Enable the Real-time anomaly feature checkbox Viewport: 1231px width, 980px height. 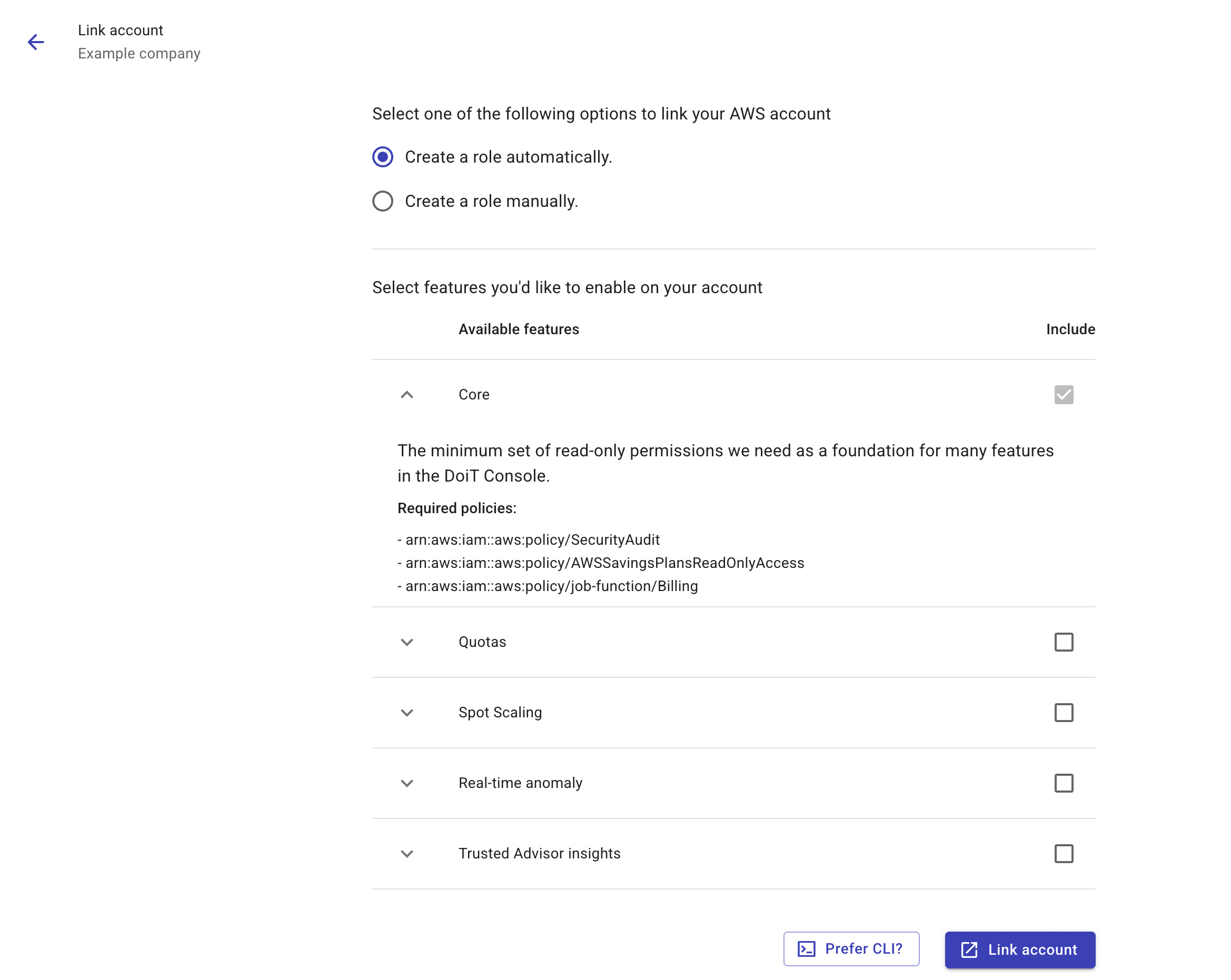coord(1064,783)
